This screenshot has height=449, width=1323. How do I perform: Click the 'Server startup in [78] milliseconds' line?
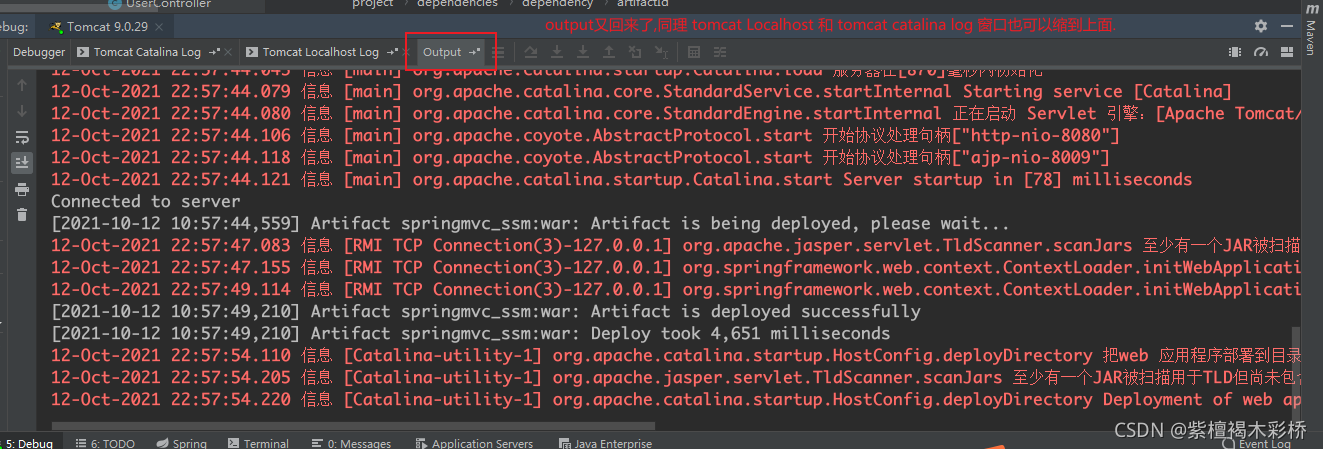coord(621,179)
